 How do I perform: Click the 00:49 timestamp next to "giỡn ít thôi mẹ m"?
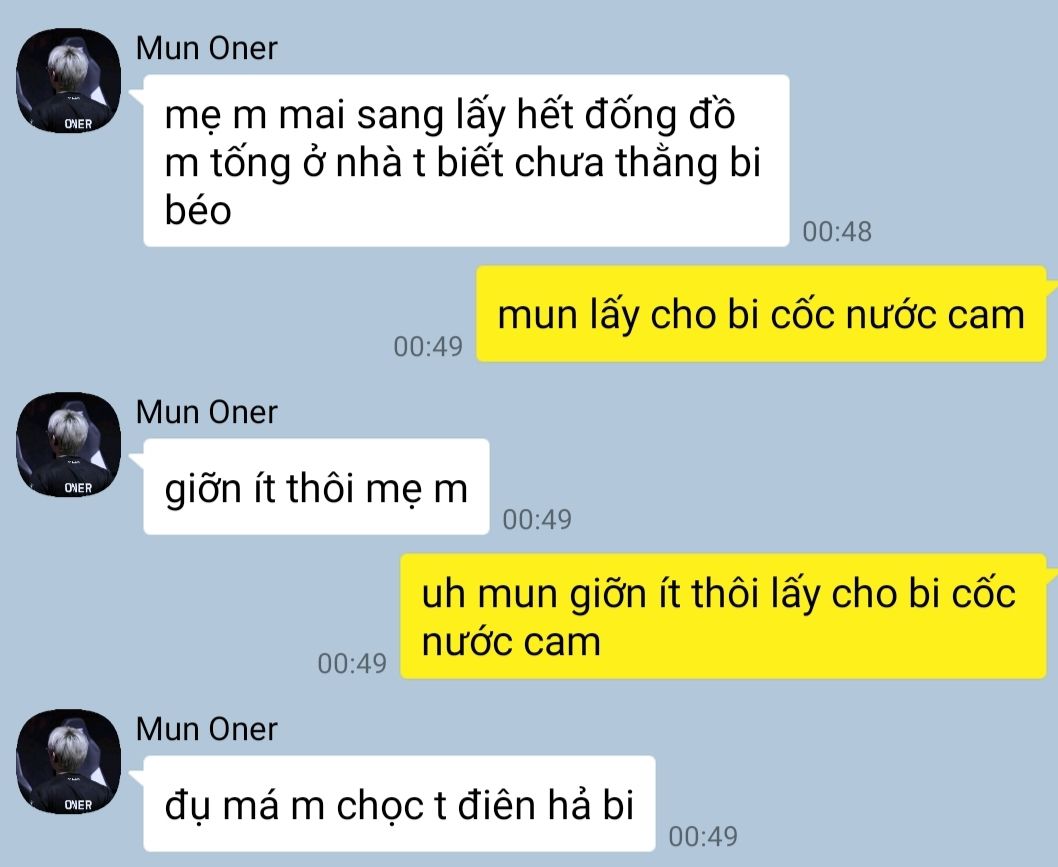click(537, 519)
